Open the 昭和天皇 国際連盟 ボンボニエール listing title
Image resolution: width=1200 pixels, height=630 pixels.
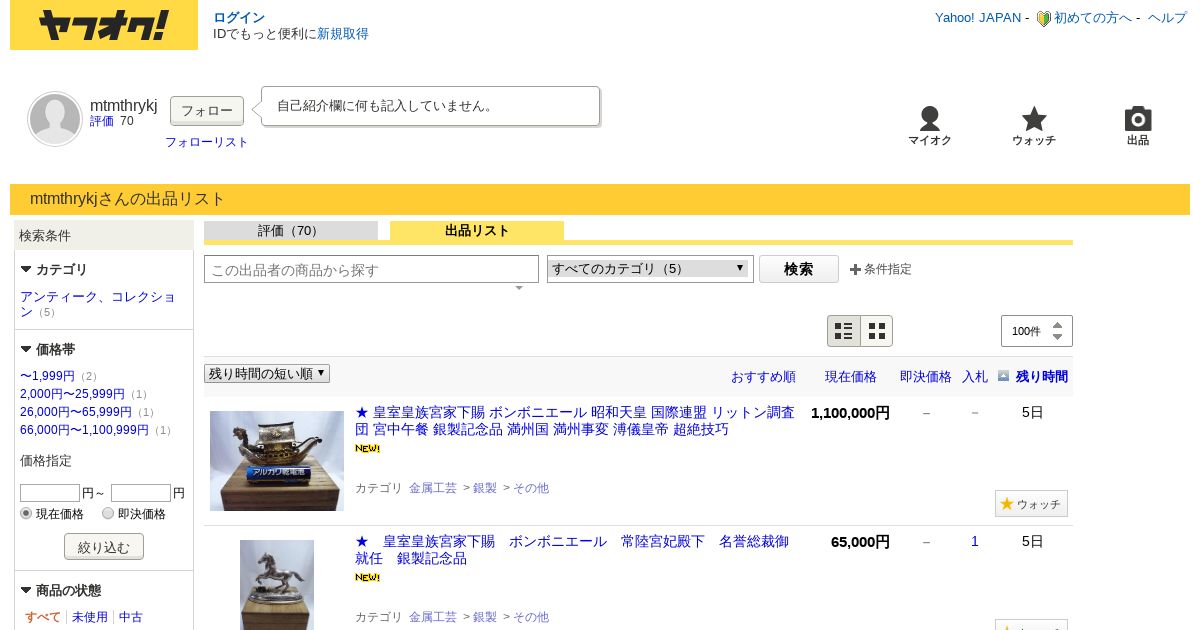[575, 421]
